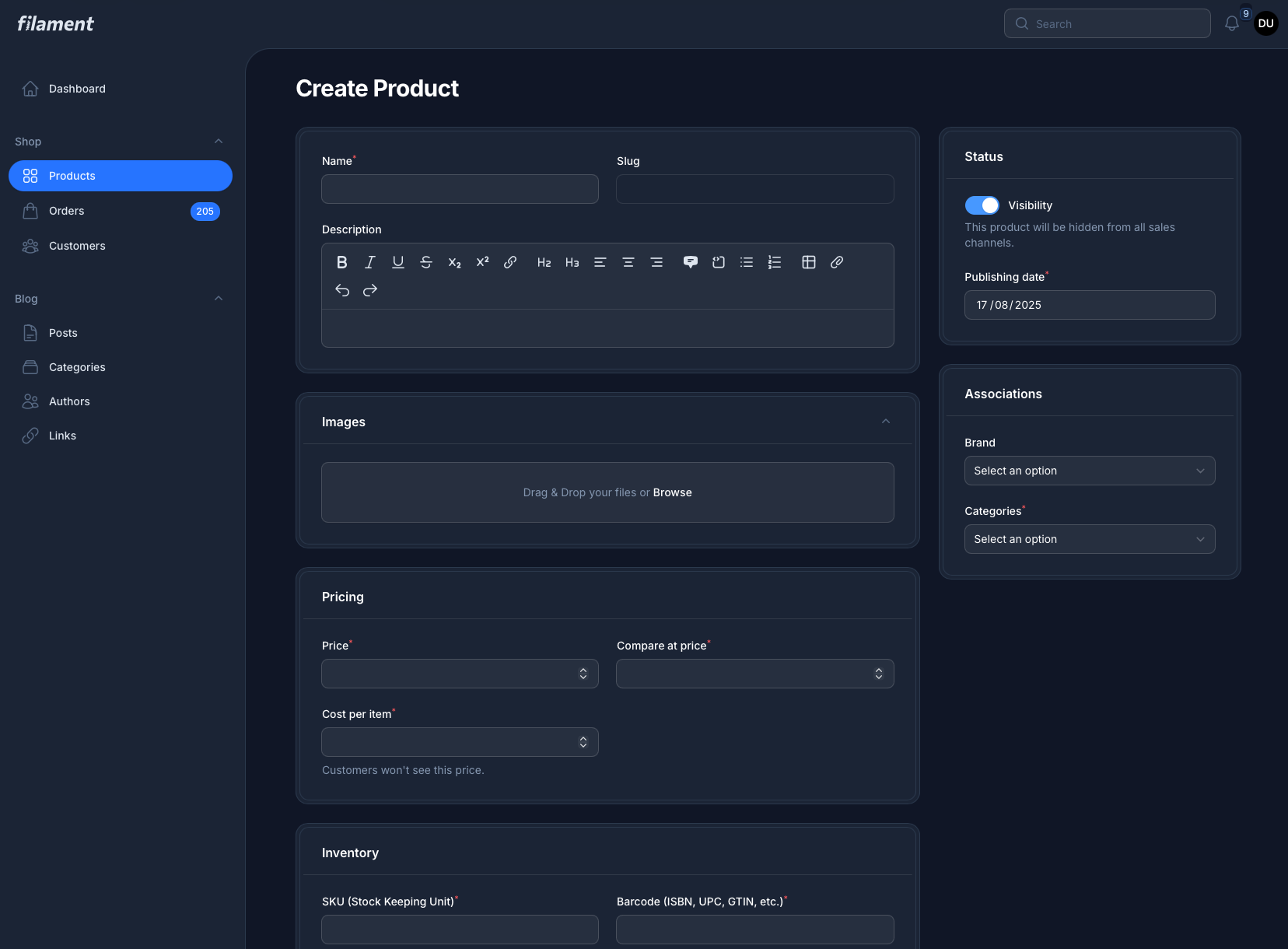The height and width of the screenshot is (949, 1288).
Task: Click the attach files paperclip icon
Action: (837, 262)
